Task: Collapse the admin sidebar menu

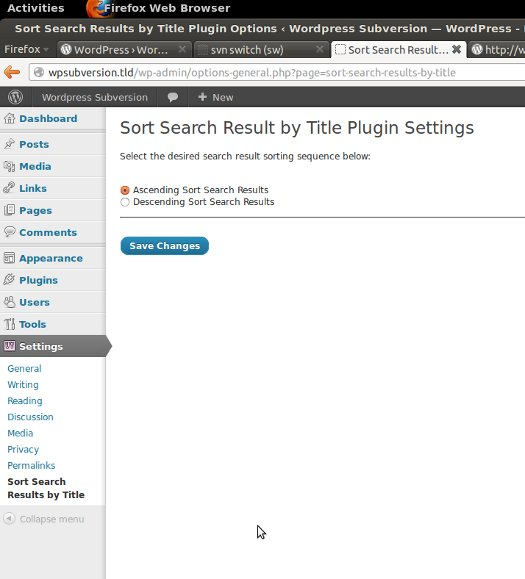Action: 44,519
